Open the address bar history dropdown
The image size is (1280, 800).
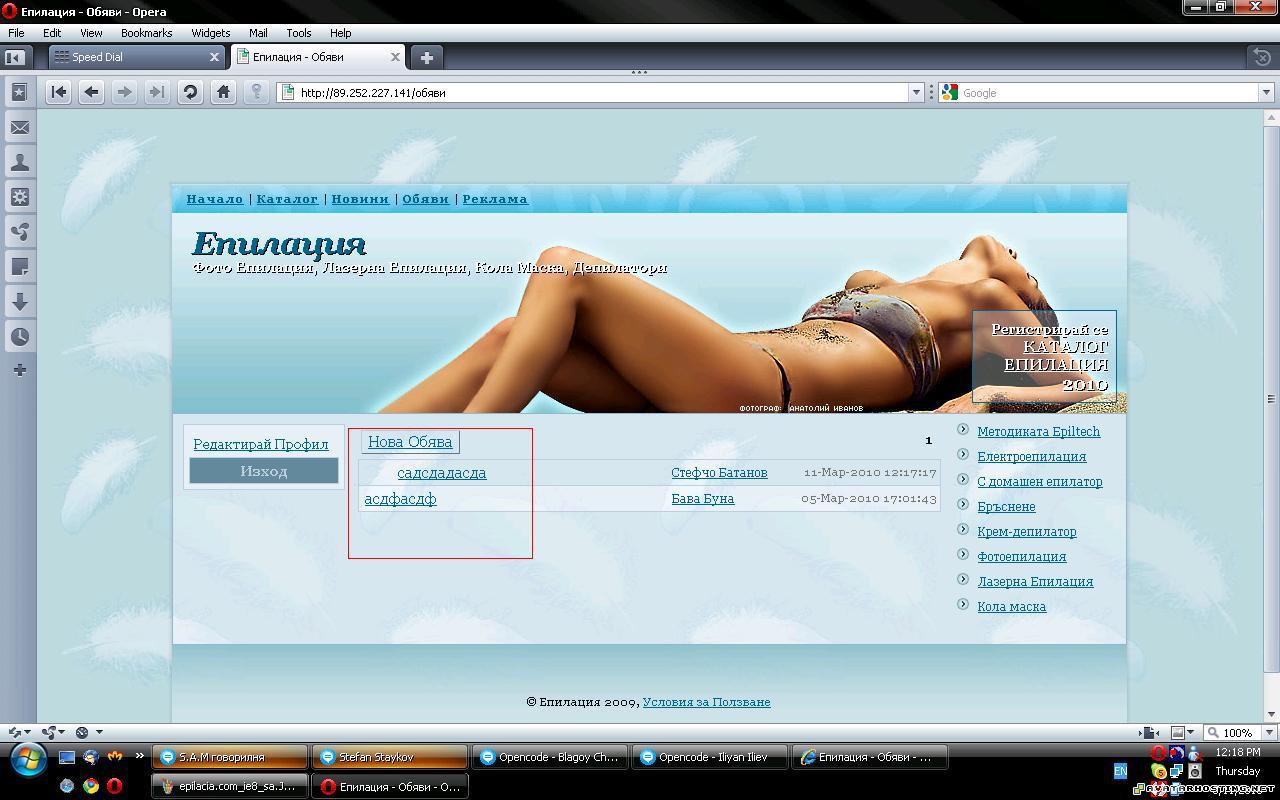(916, 92)
